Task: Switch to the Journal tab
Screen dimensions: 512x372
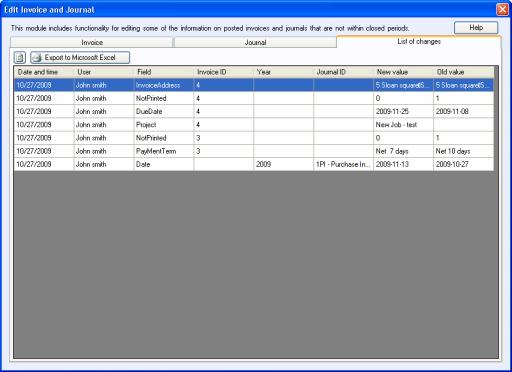Action: 255,43
